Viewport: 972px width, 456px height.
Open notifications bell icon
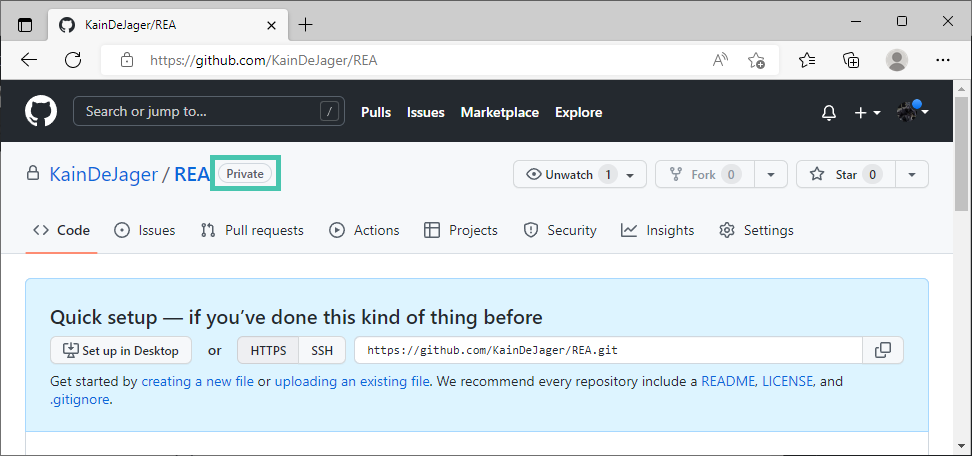point(829,113)
